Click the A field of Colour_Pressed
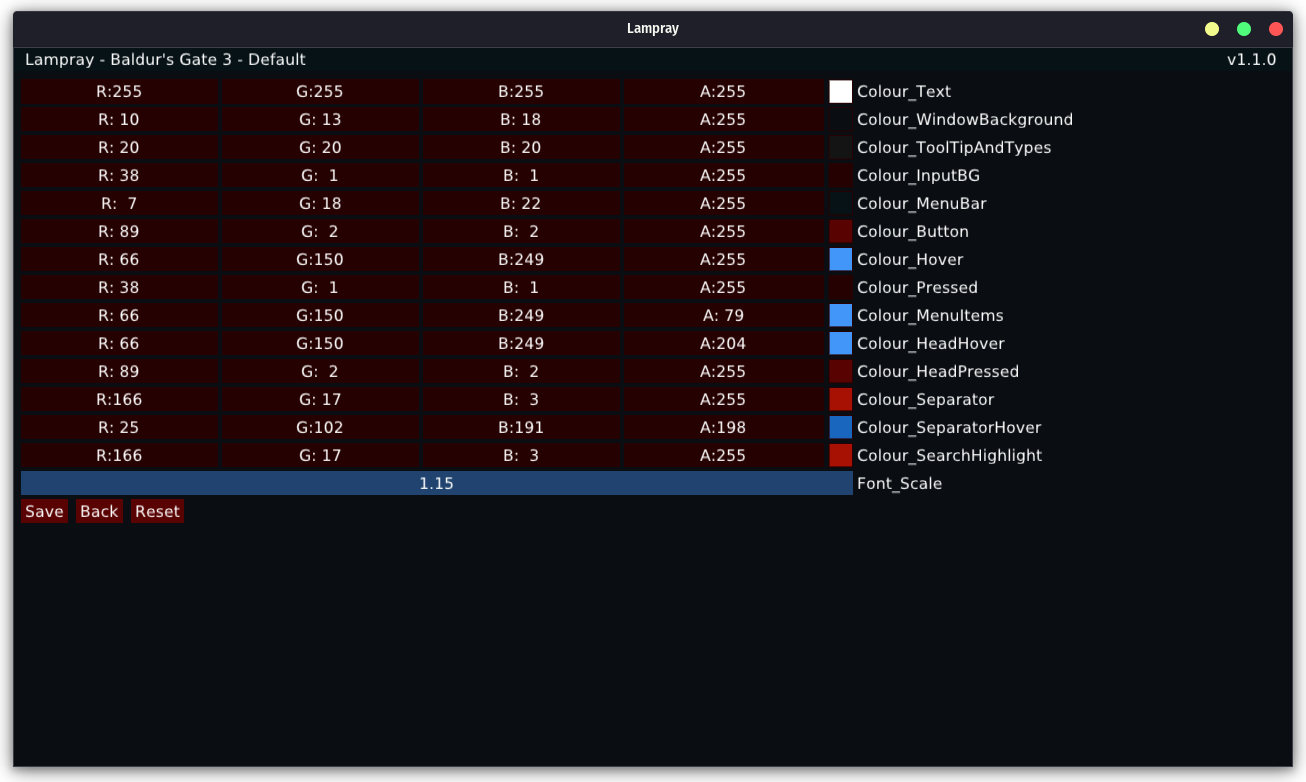The height and width of the screenshot is (782, 1306). (723, 287)
